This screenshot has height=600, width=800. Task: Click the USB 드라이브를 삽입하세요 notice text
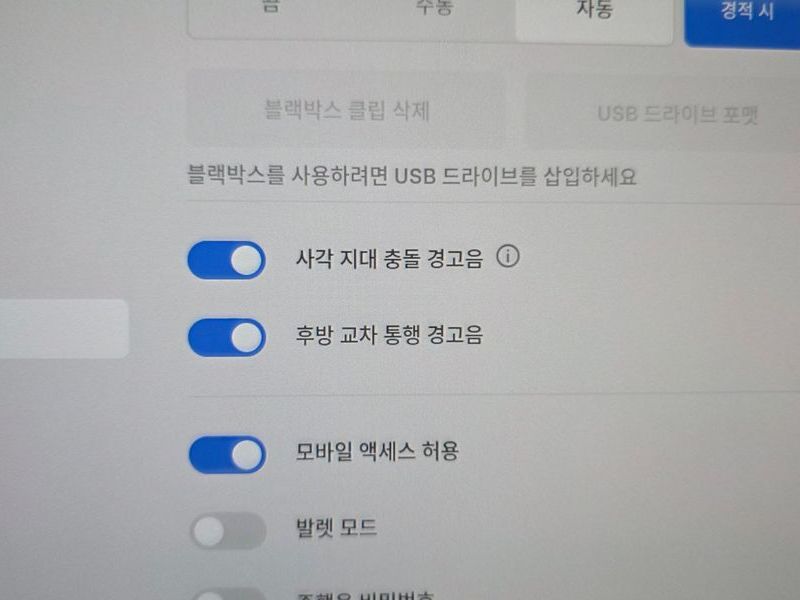point(412,176)
